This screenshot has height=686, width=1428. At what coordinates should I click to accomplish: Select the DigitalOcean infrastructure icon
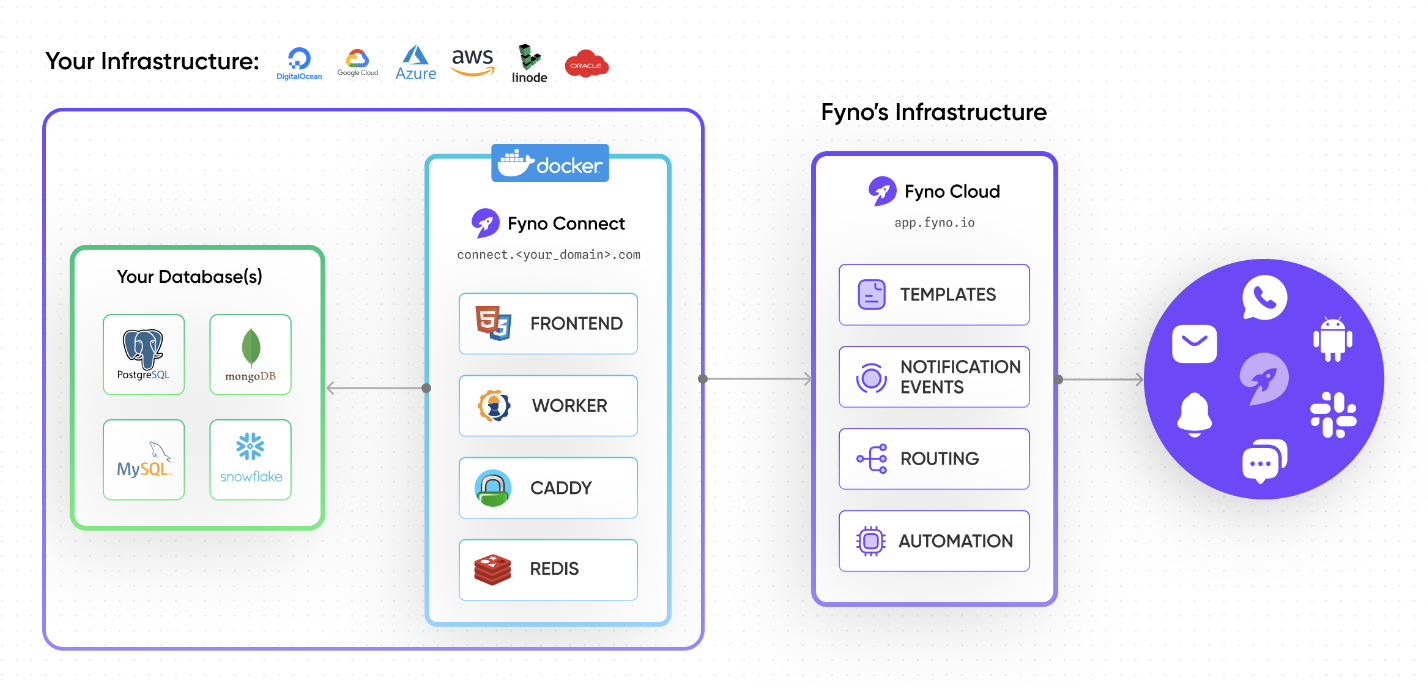[x=298, y=61]
